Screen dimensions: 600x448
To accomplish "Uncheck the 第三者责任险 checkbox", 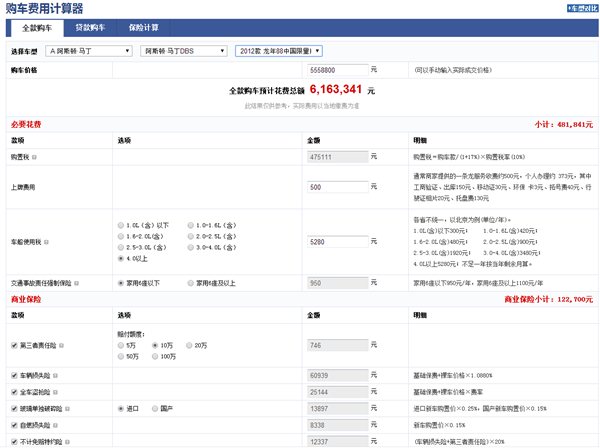I will tap(15, 345).
